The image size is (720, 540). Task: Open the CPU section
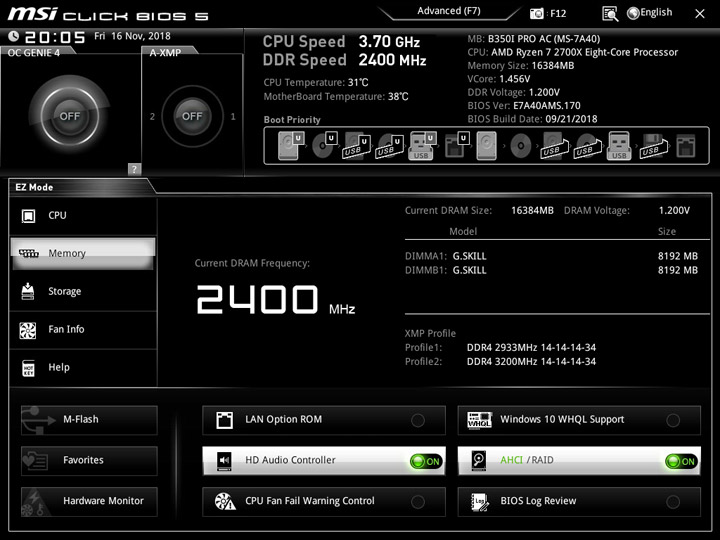83,215
